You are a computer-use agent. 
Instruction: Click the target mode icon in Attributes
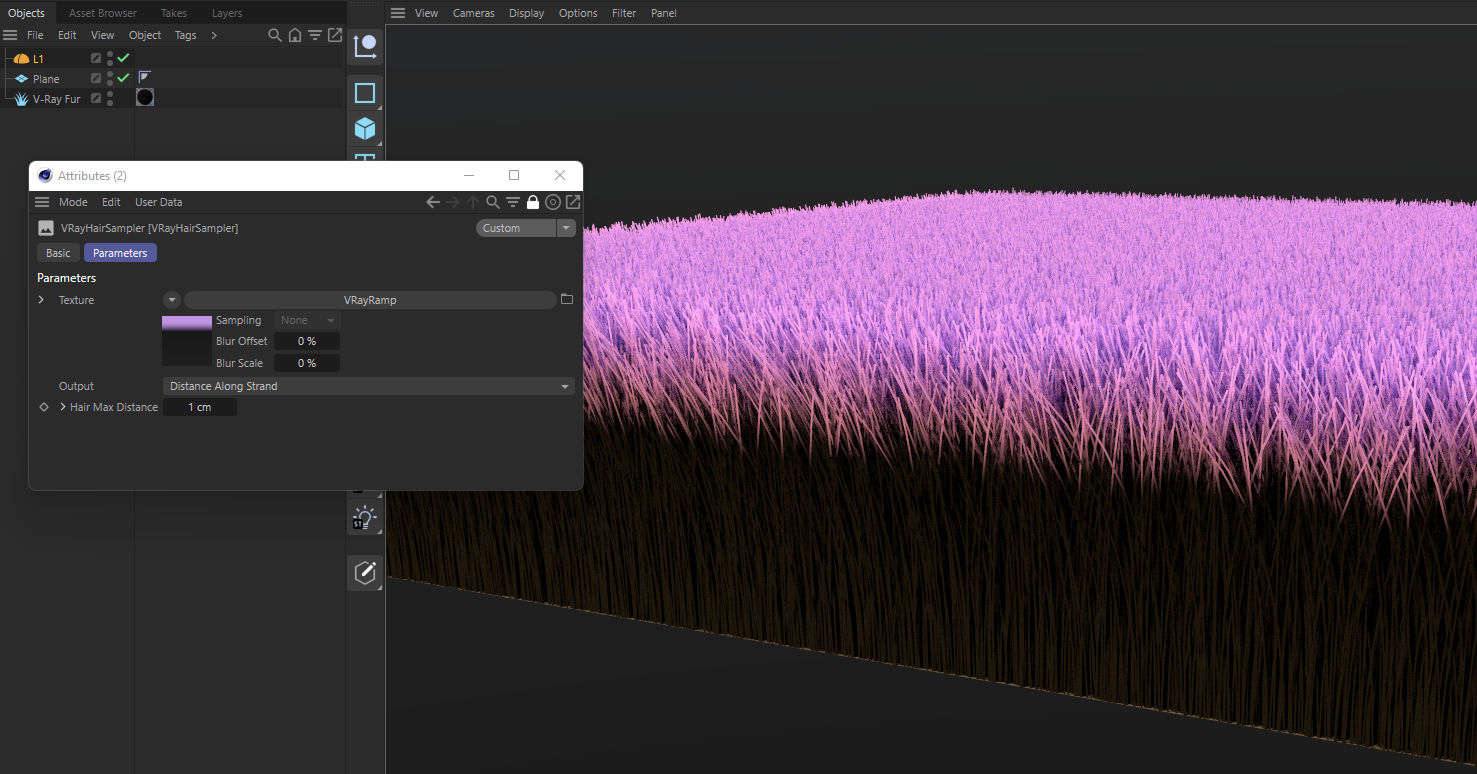tap(553, 202)
